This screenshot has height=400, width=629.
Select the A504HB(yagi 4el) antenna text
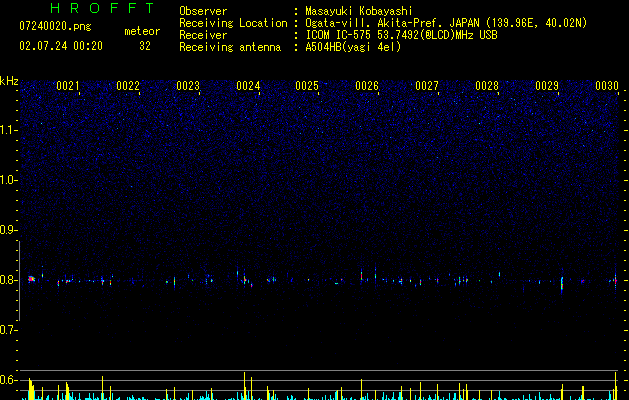click(x=353, y=47)
